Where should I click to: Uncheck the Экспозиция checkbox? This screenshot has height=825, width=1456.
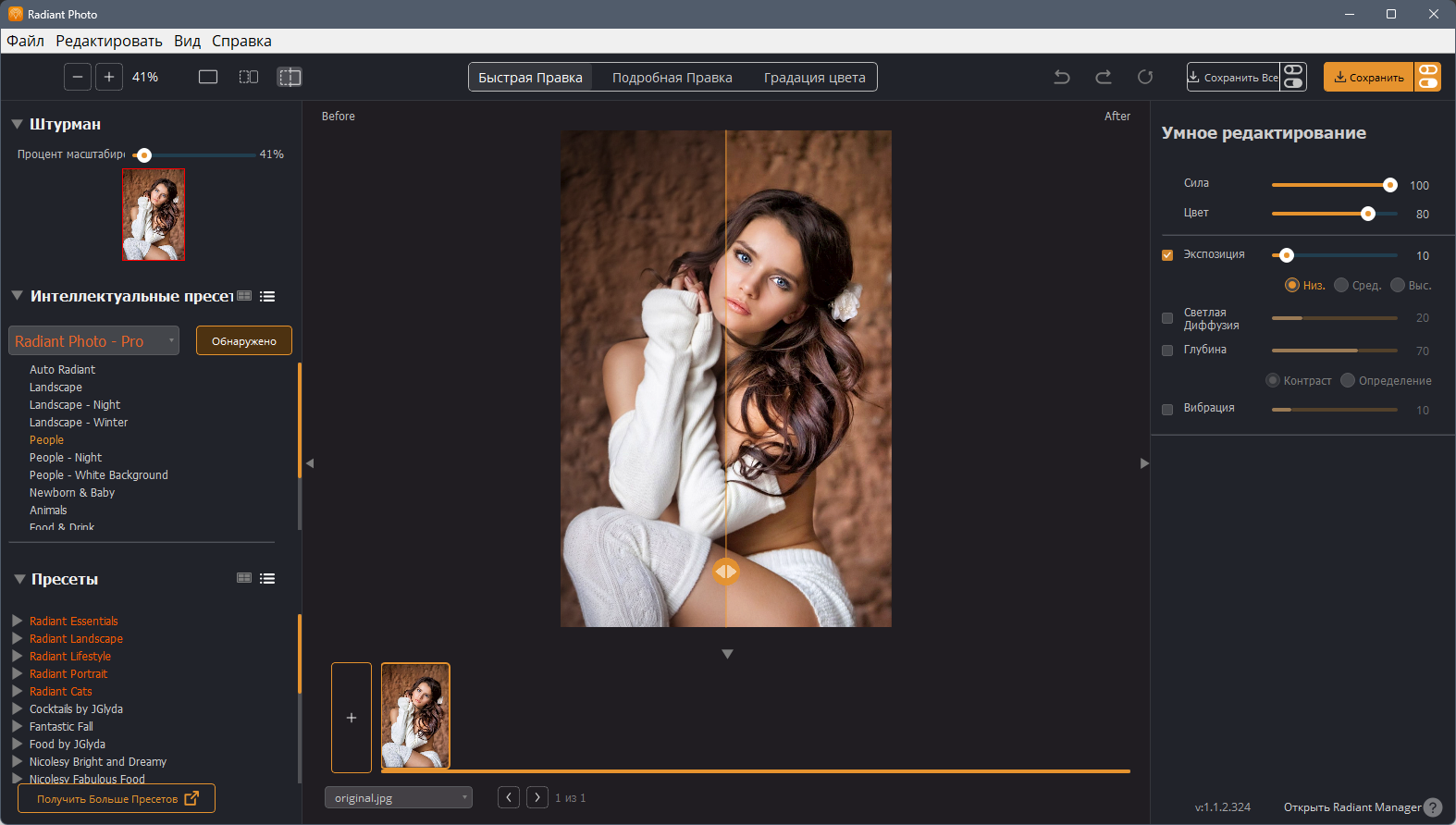(x=1167, y=255)
